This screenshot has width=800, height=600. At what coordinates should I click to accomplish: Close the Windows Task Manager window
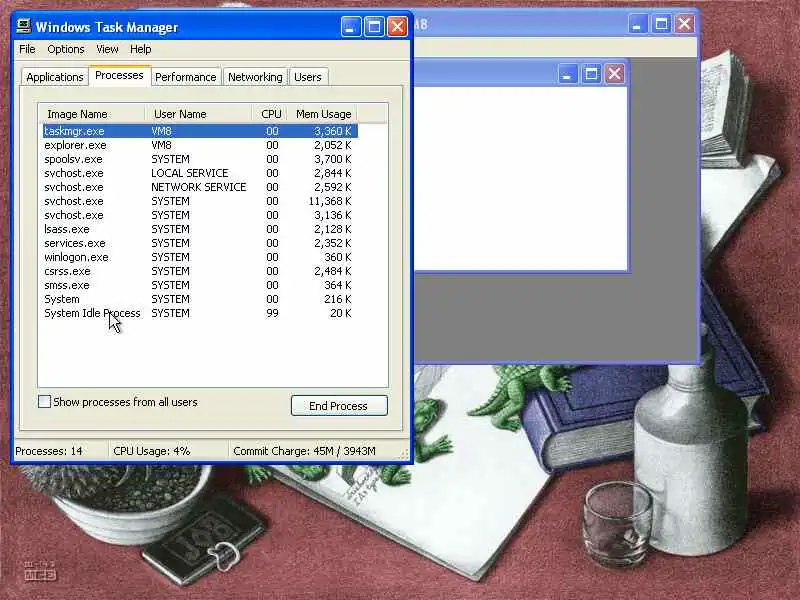pos(397,27)
